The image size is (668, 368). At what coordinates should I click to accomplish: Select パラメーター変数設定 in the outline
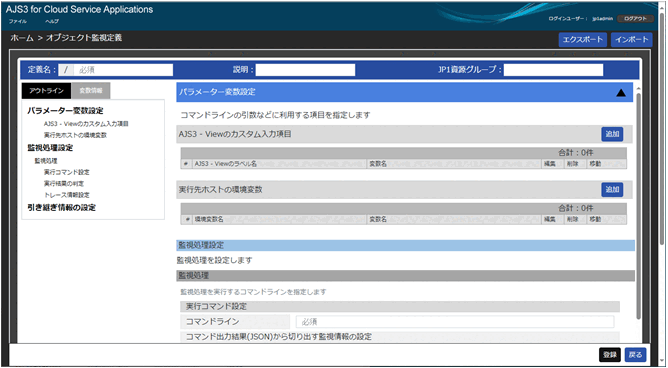pos(65,111)
